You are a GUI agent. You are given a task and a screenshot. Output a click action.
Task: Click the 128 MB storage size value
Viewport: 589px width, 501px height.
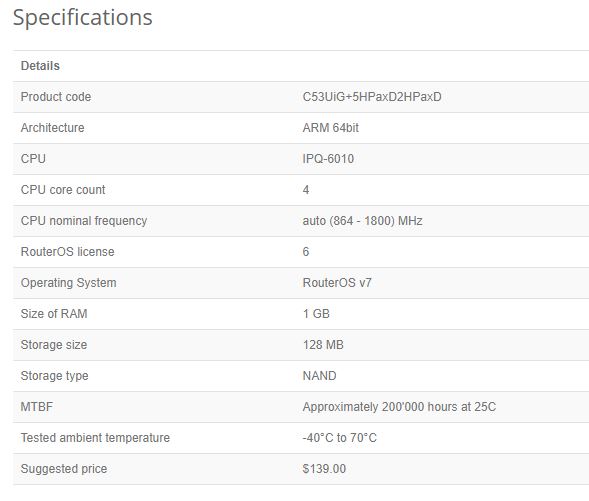[323, 345]
